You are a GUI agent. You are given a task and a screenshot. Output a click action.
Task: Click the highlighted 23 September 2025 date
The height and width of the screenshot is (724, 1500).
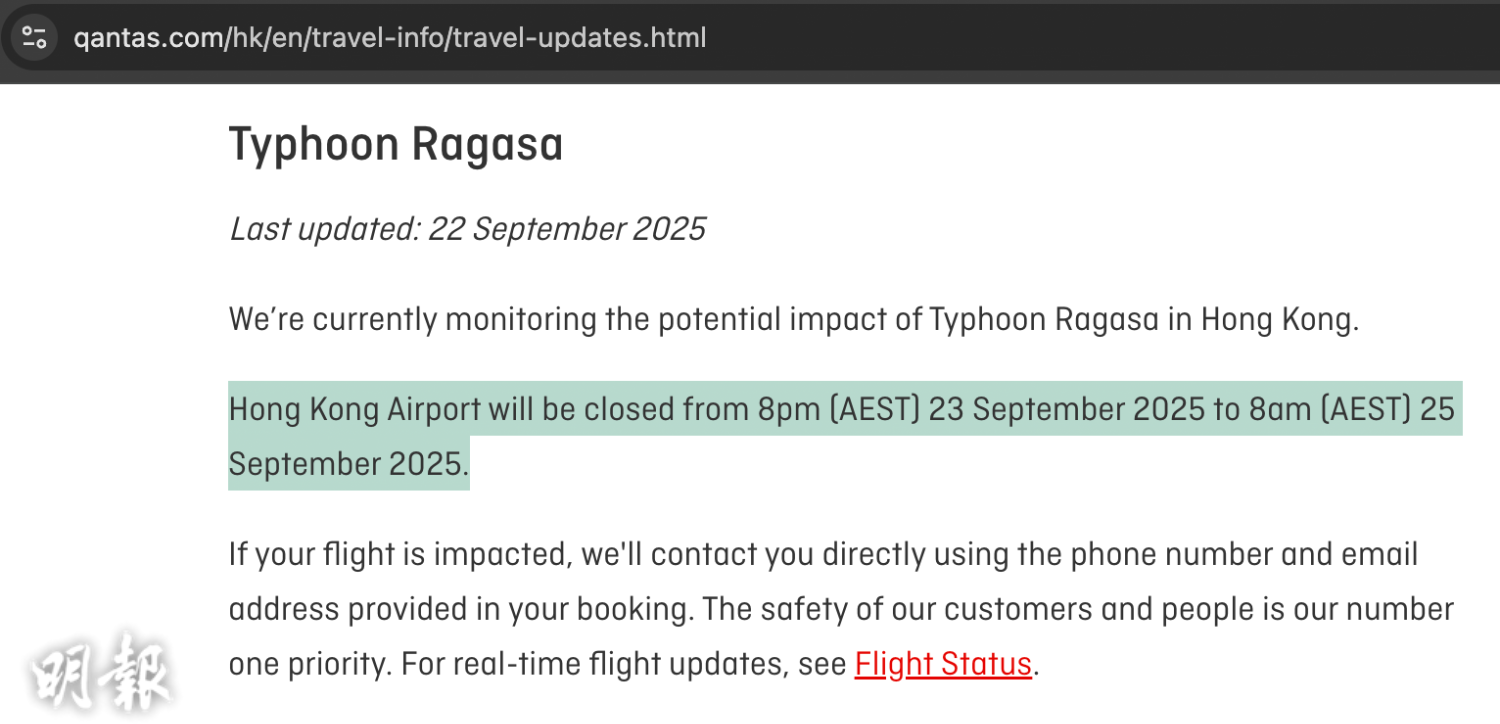click(x=1067, y=410)
